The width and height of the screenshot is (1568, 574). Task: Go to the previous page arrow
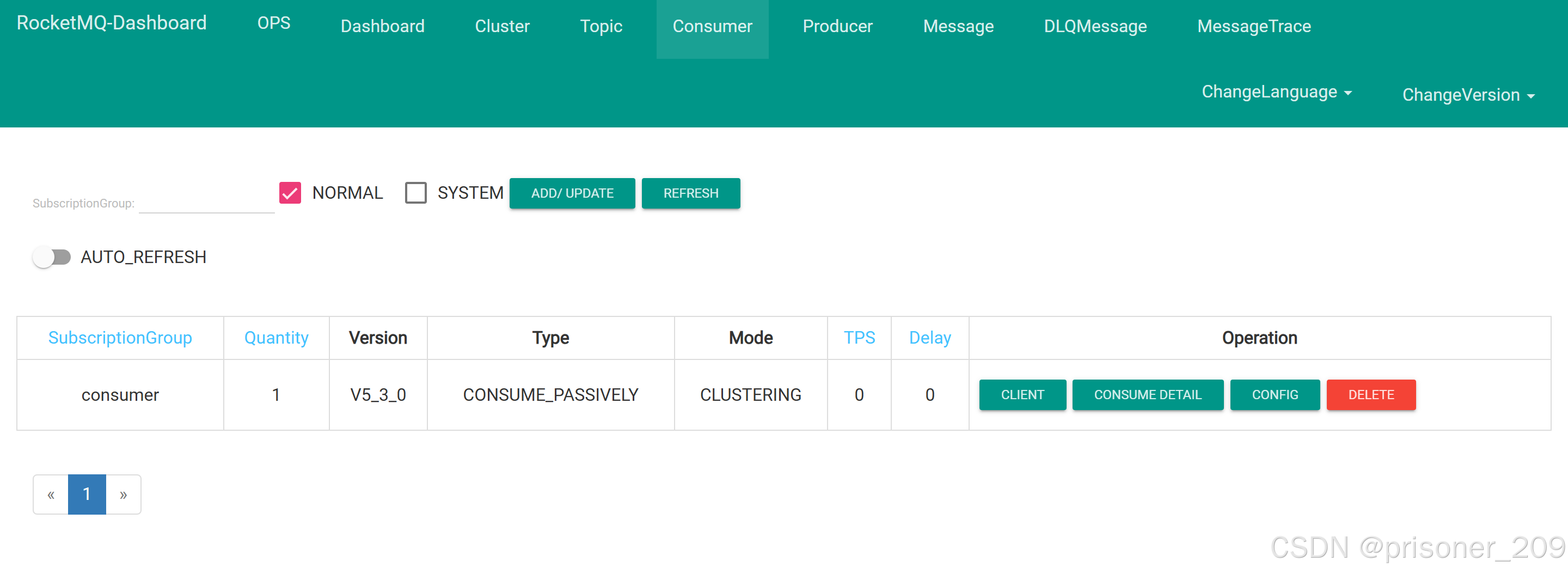[51, 494]
